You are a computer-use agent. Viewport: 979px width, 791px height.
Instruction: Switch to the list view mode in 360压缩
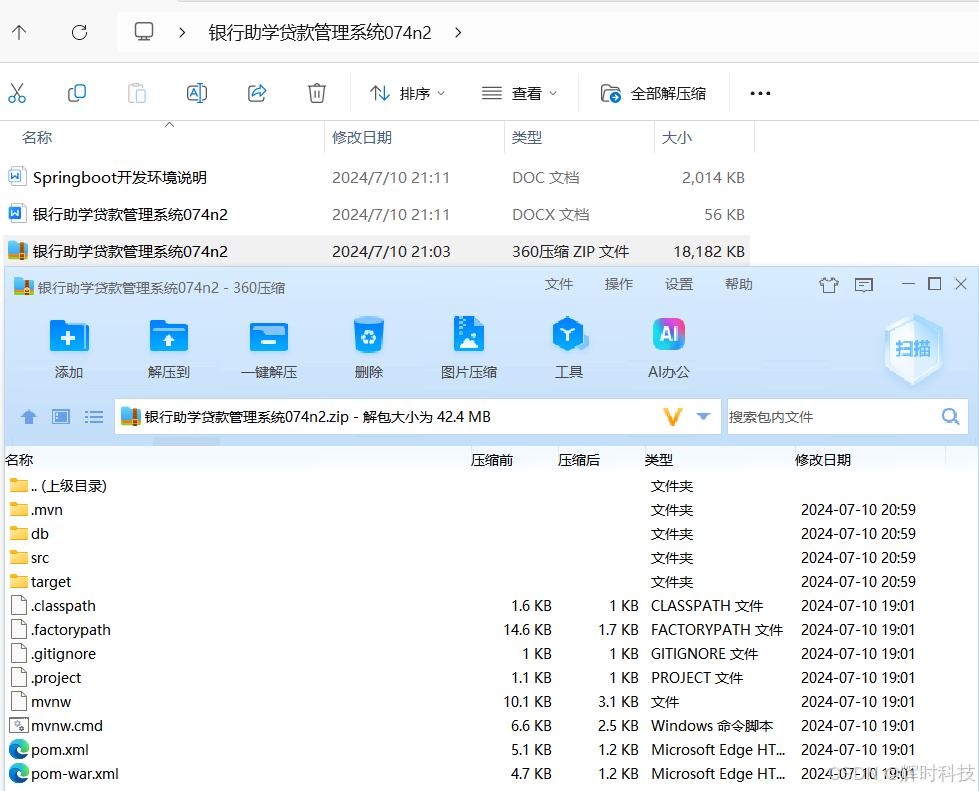(x=94, y=416)
